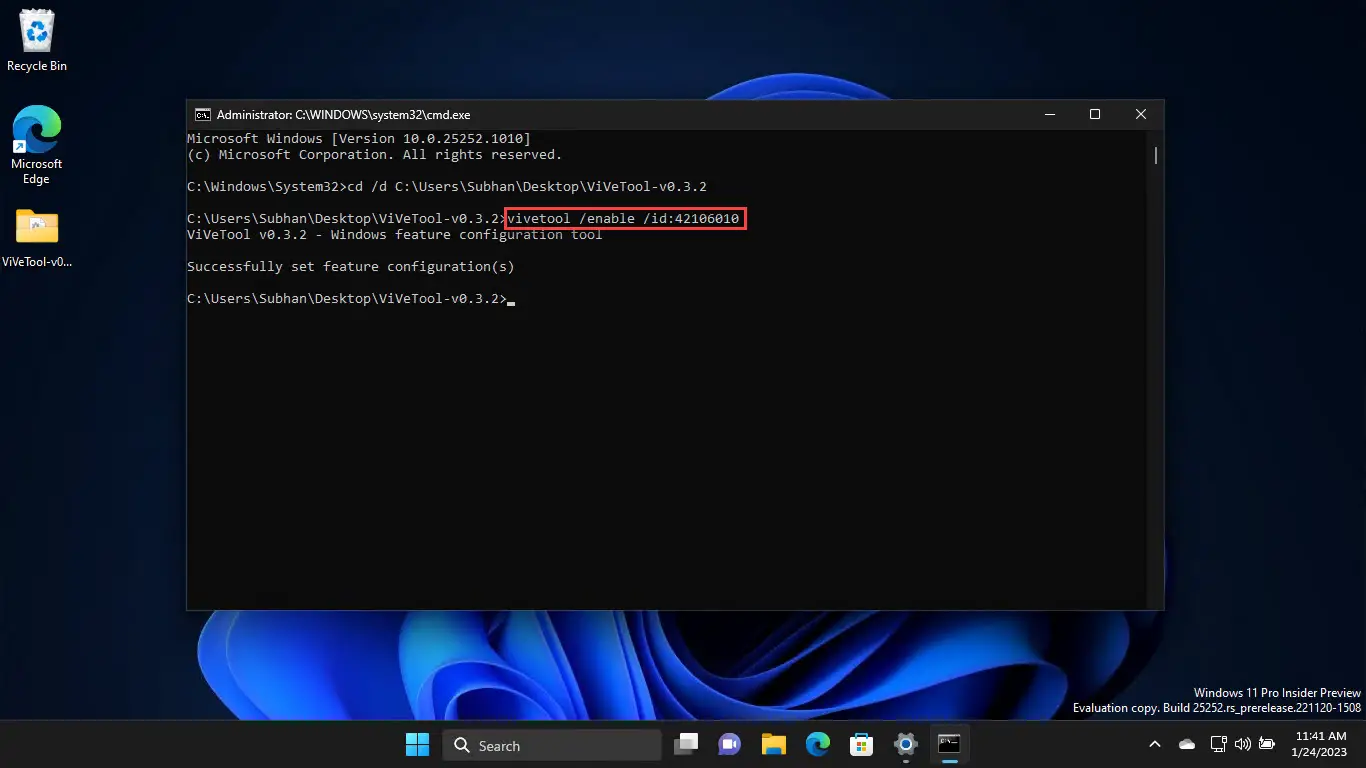Show hidden system tray icons
Image resolution: width=1366 pixels, height=768 pixels.
[1155, 744]
